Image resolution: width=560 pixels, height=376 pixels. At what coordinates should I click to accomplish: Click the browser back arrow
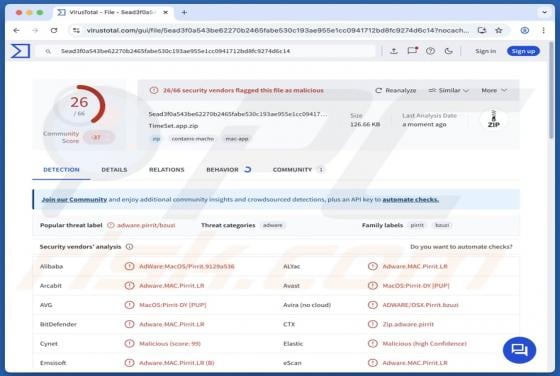(16, 31)
